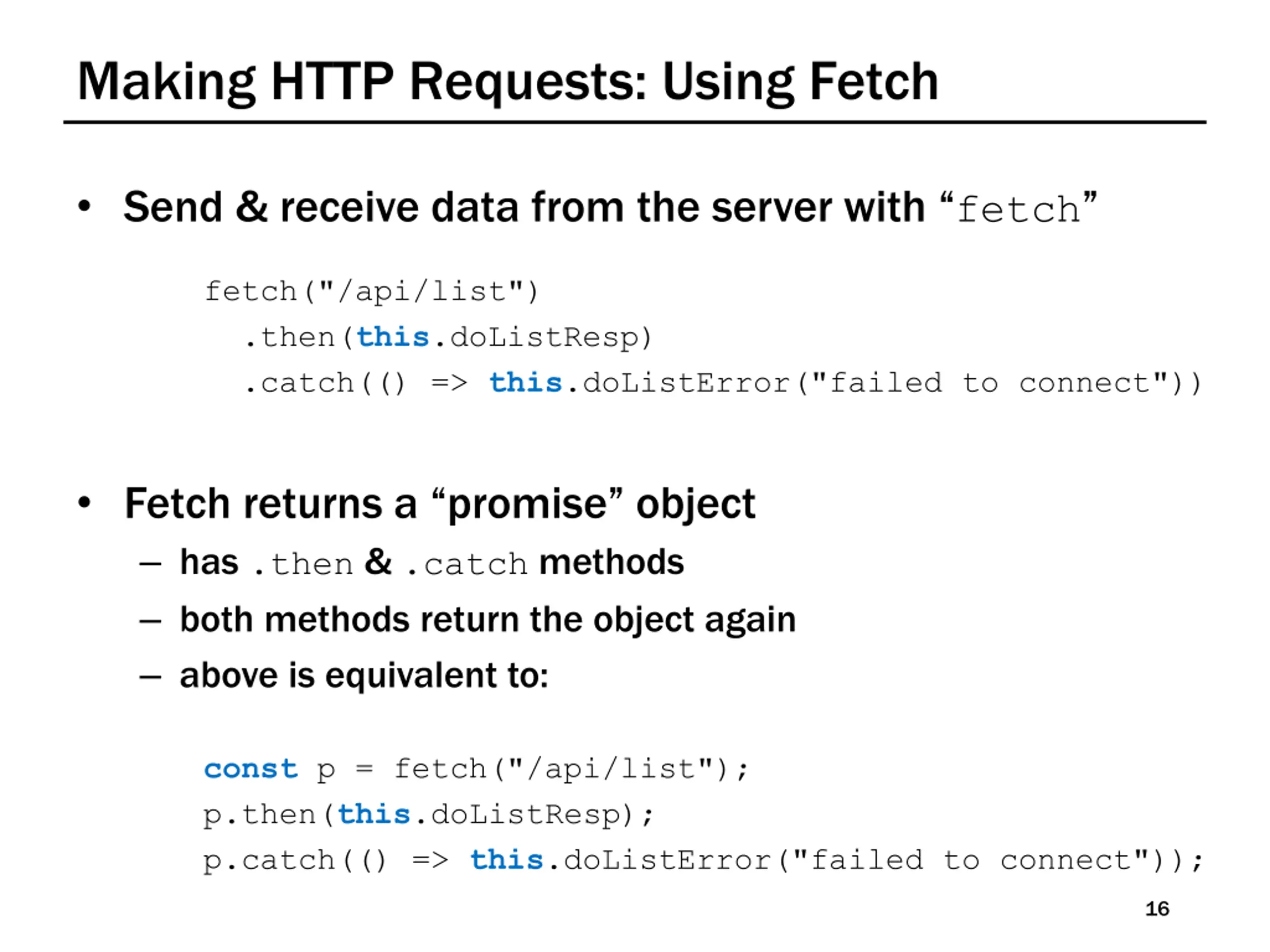Click "both methods return the object again"
Image resolution: width=1270 pixels, height=952 pixels.
pyautogui.click(x=488, y=620)
